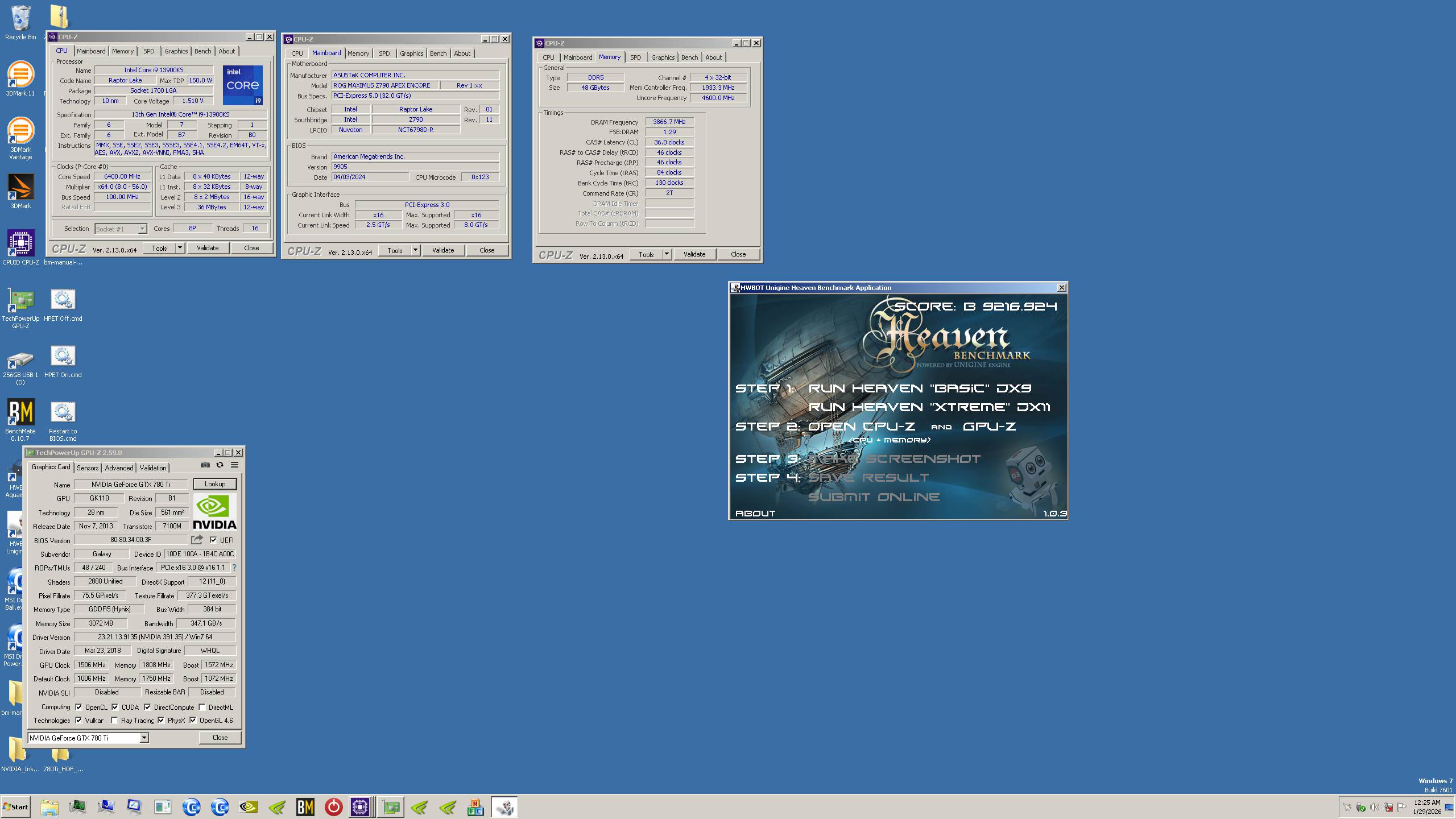The image size is (1456, 819).
Task: Select the HPET Off.cmd script icon
Action: coord(63,304)
